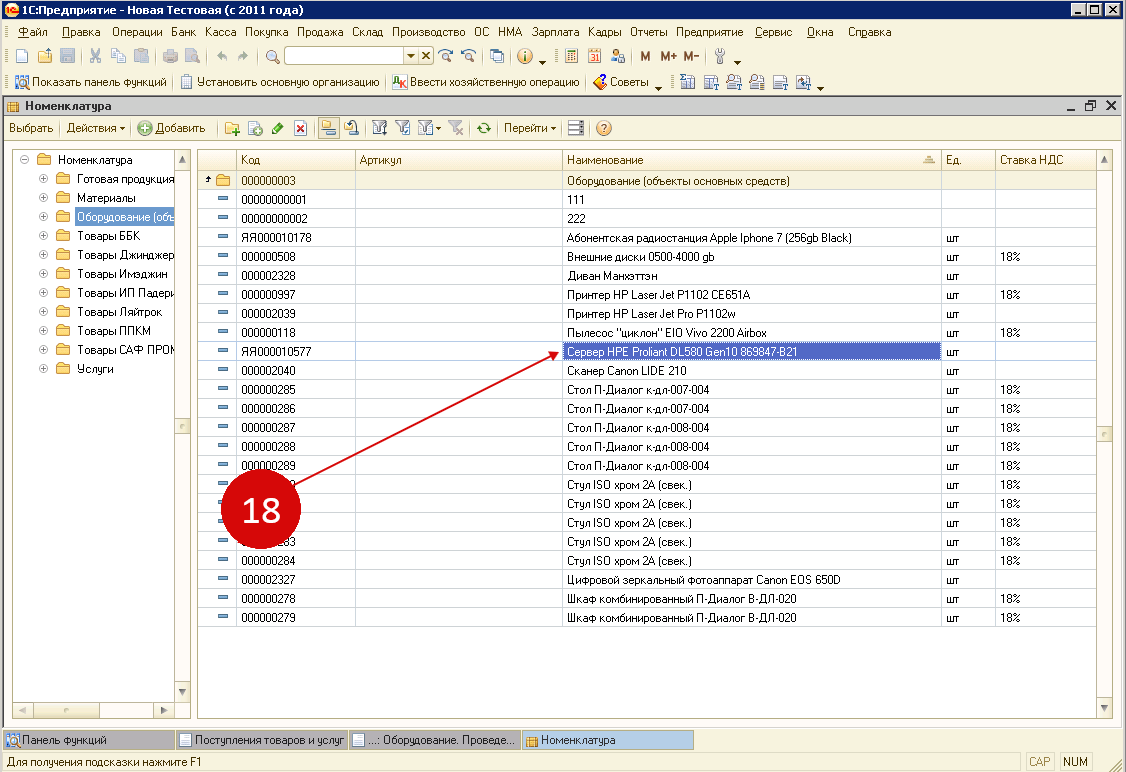
Task: Click the orange question mark help icon
Action: [x=604, y=128]
